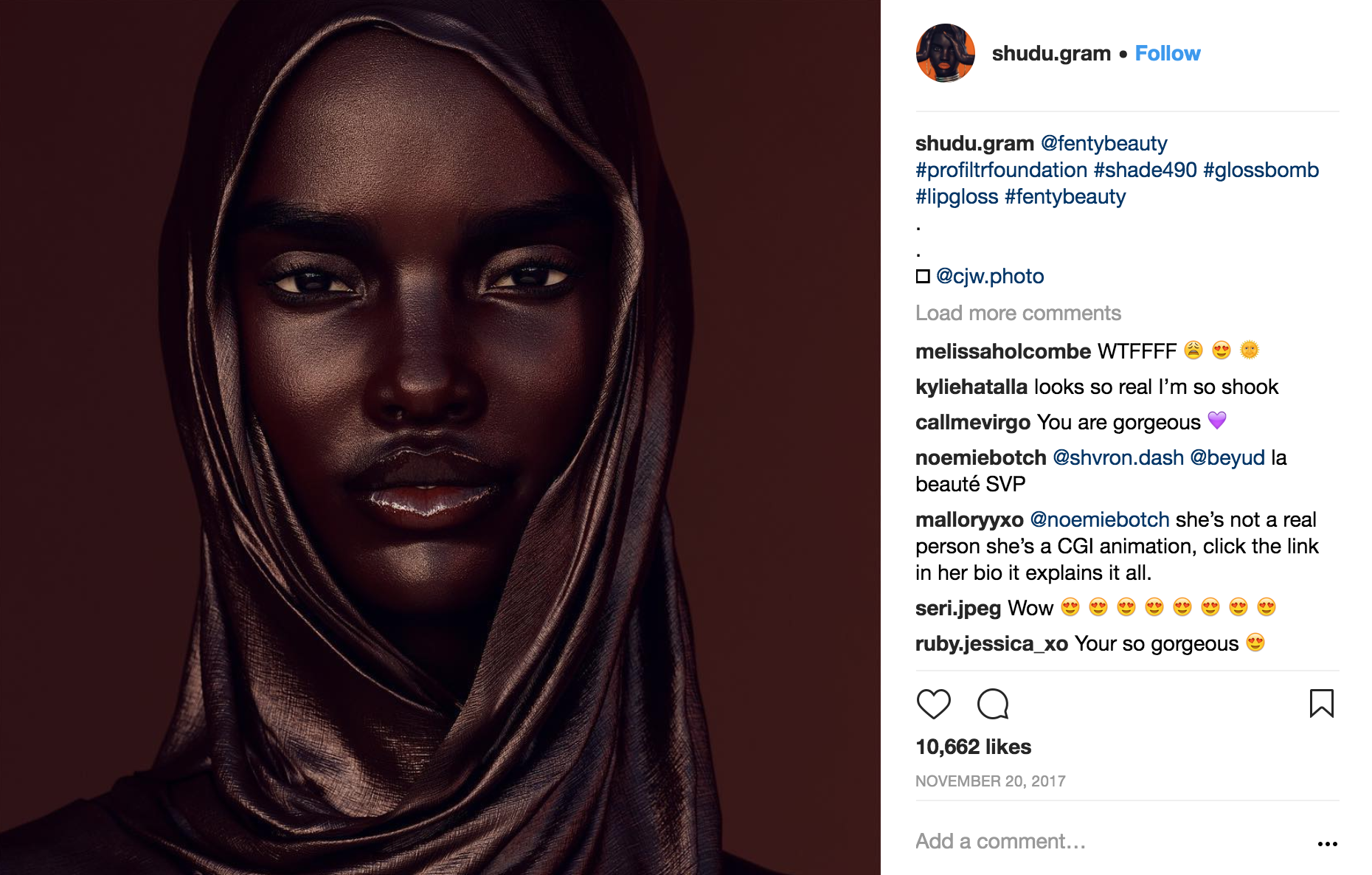Open the shudu.gram username in the header
Screen dimensions: 1372x875
tap(1050, 53)
